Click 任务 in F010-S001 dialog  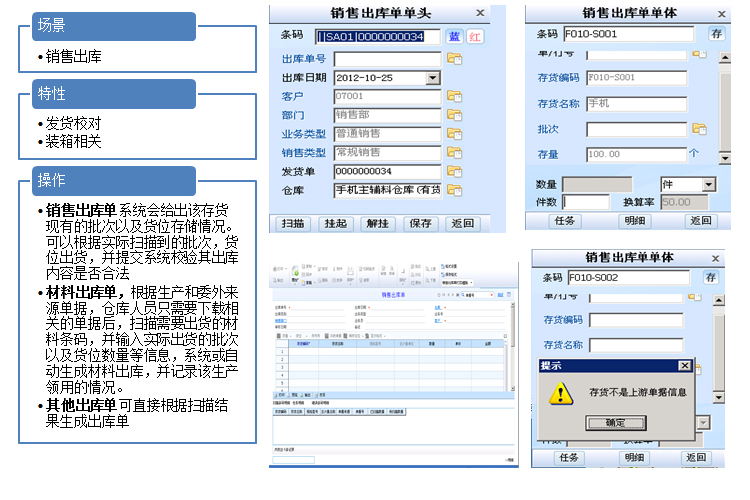pyautogui.click(x=564, y=221)
